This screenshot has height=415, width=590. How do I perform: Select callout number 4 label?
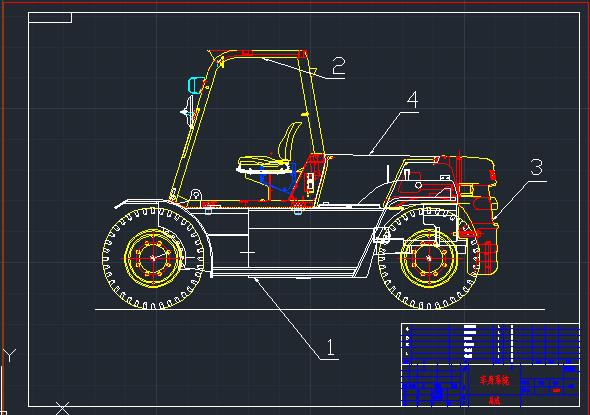(x=413, y=100)
